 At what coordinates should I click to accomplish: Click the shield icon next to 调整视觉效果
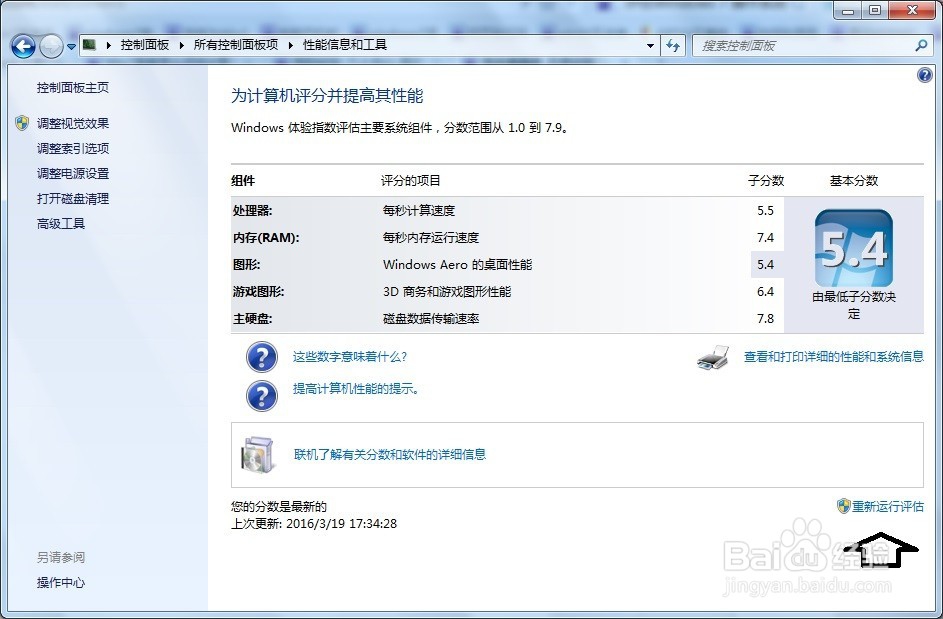(22, 123)
